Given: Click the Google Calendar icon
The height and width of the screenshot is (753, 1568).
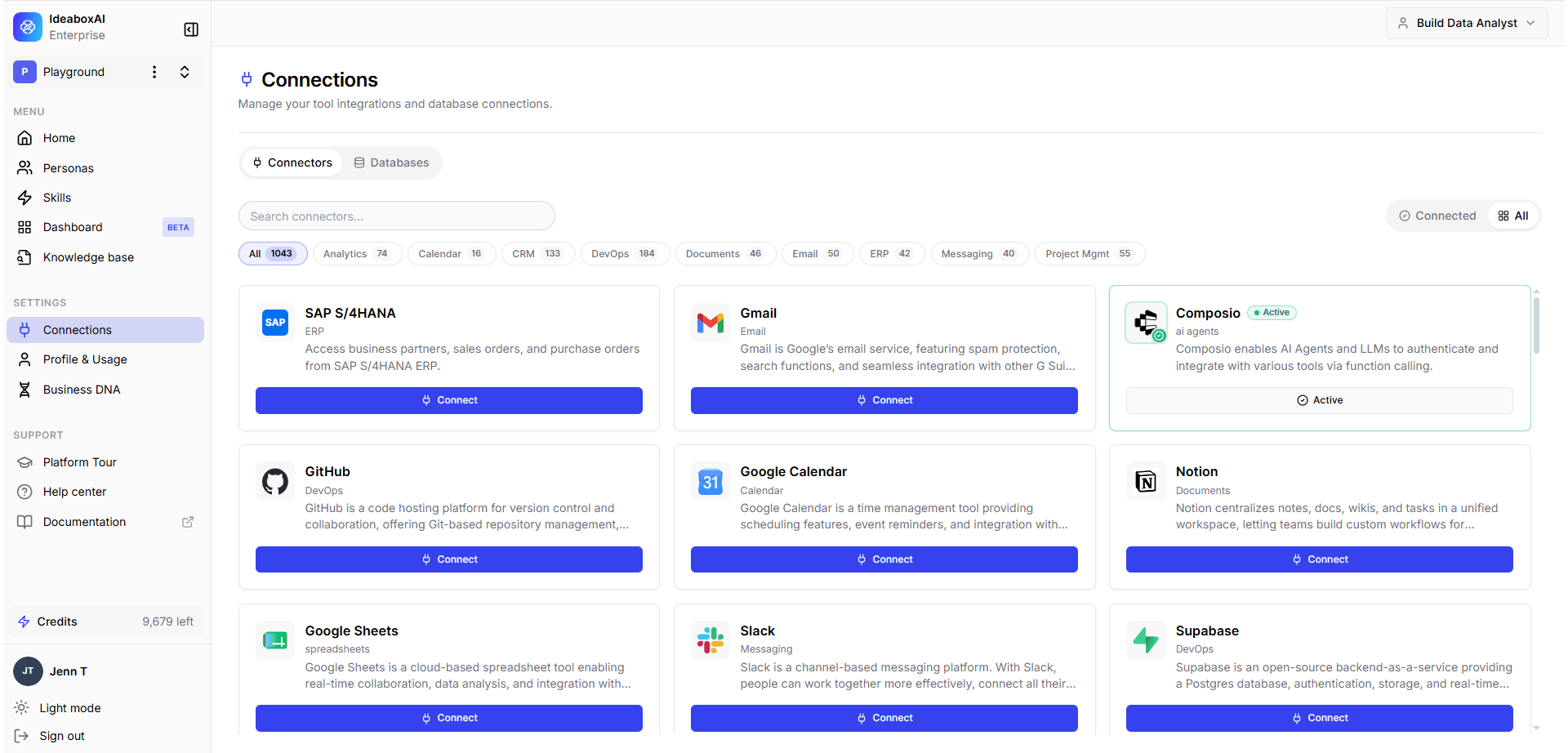Looking at the screenshot, I should 710,481.
